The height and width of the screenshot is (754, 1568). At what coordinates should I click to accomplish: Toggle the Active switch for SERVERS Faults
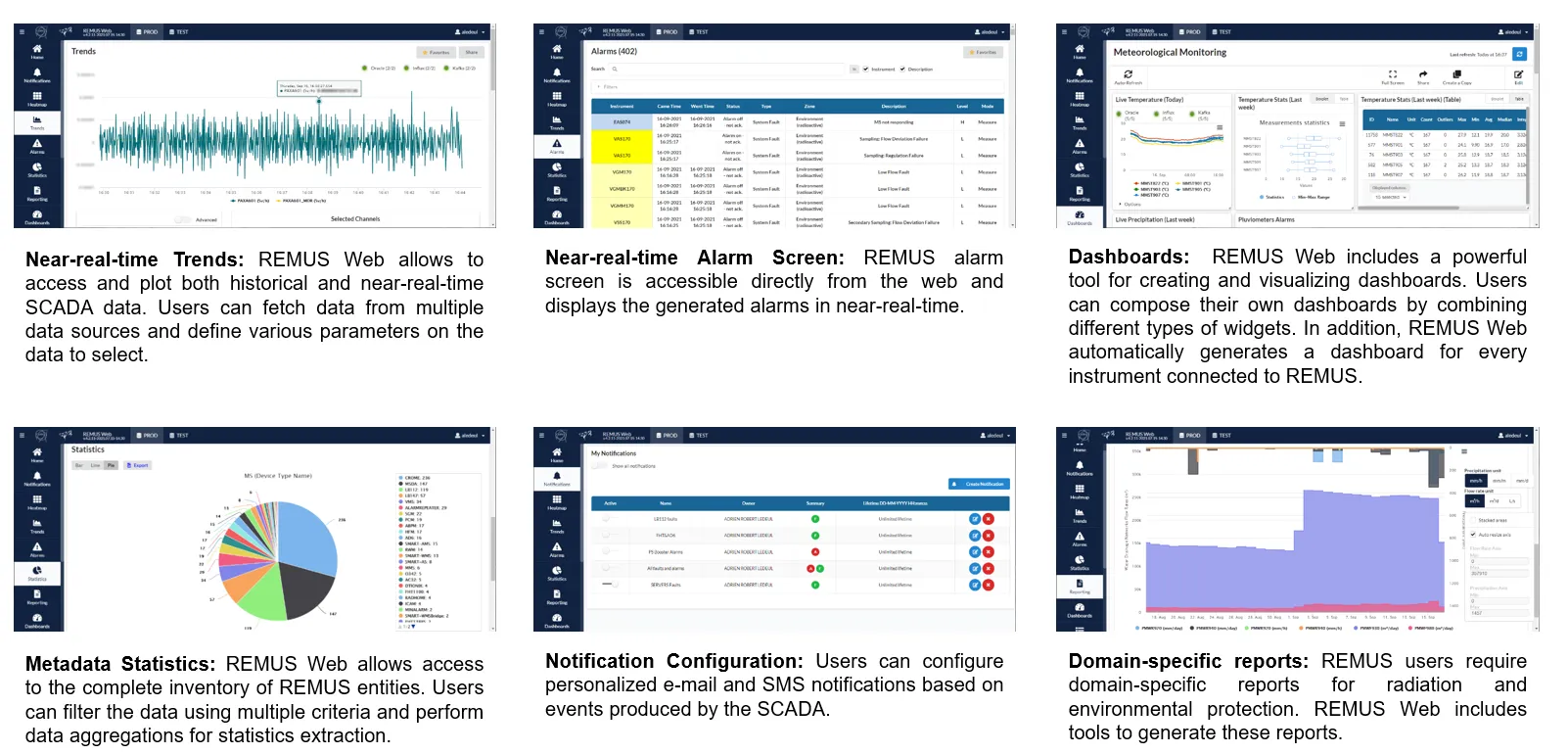[x=610, y=585]
